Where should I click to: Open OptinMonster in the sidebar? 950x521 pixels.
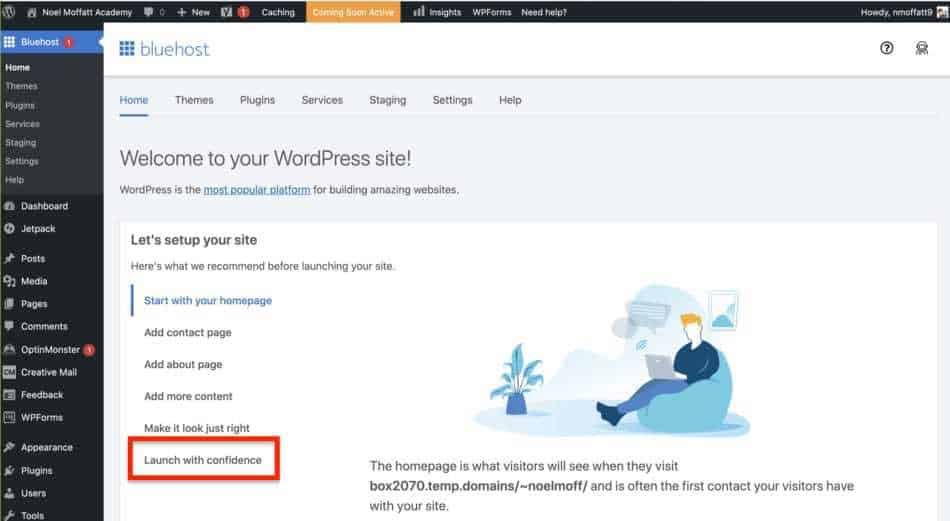pyautogui.click(x=51, y=350)
